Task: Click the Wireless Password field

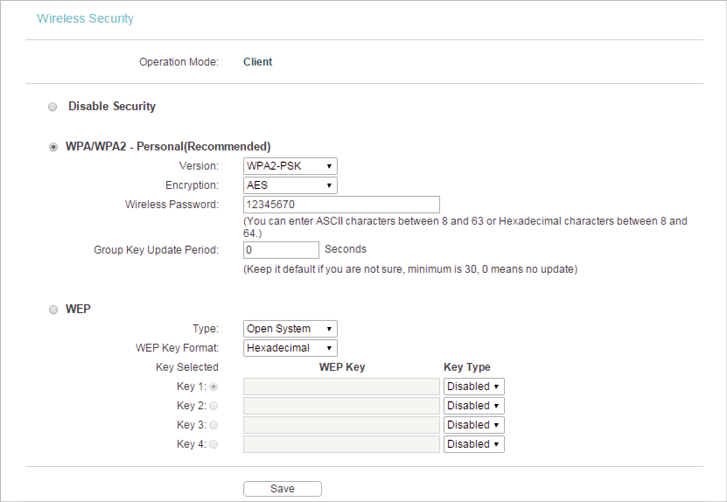Action: 341,204
